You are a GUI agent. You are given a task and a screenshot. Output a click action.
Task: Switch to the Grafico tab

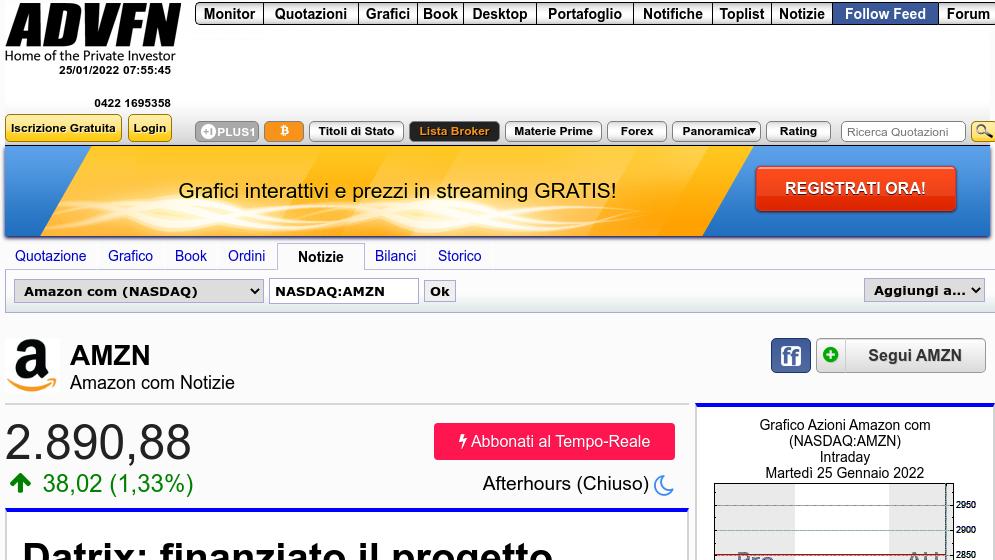(130, 256)
